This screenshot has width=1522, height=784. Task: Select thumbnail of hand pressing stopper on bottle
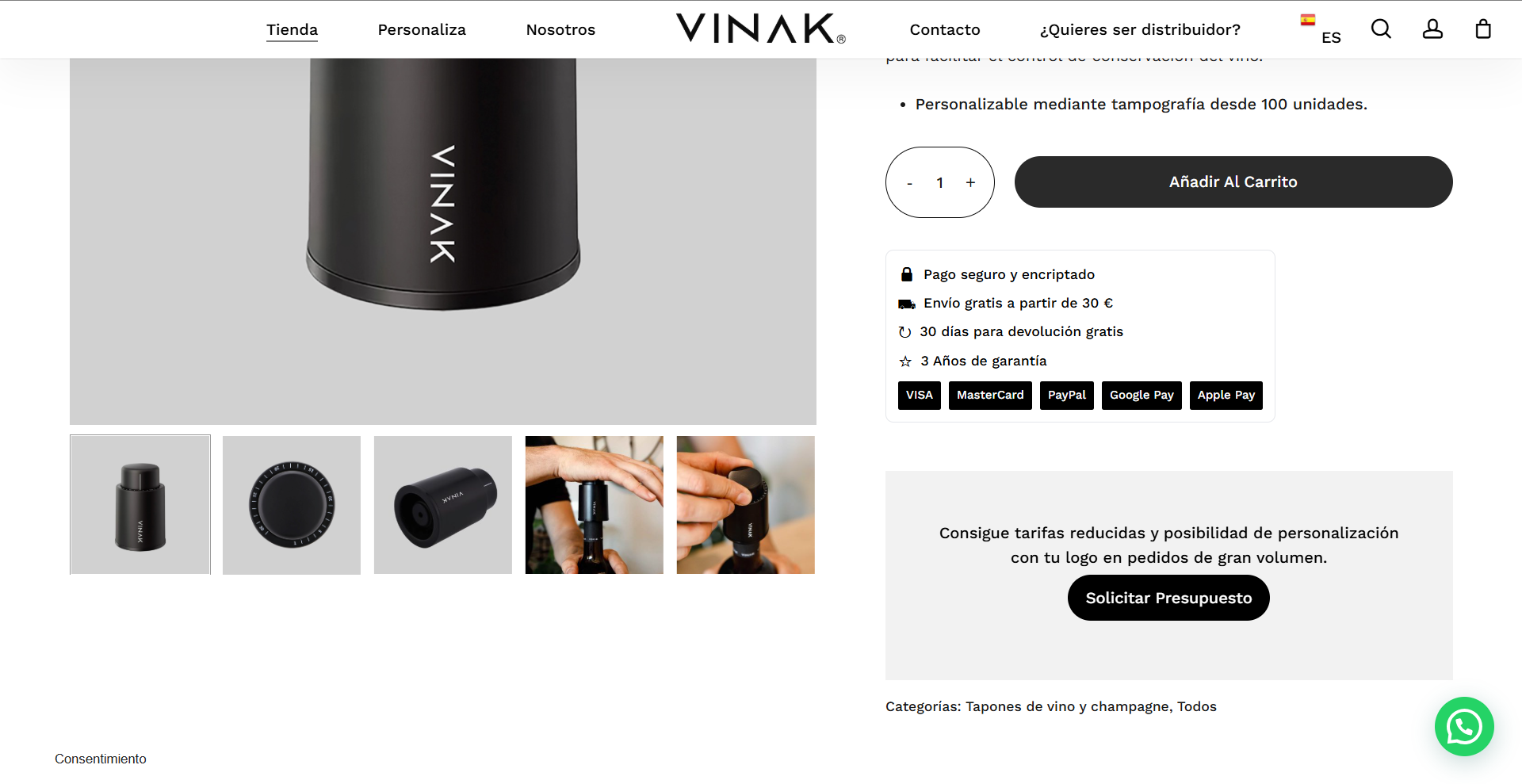click(x=595, y=505)
